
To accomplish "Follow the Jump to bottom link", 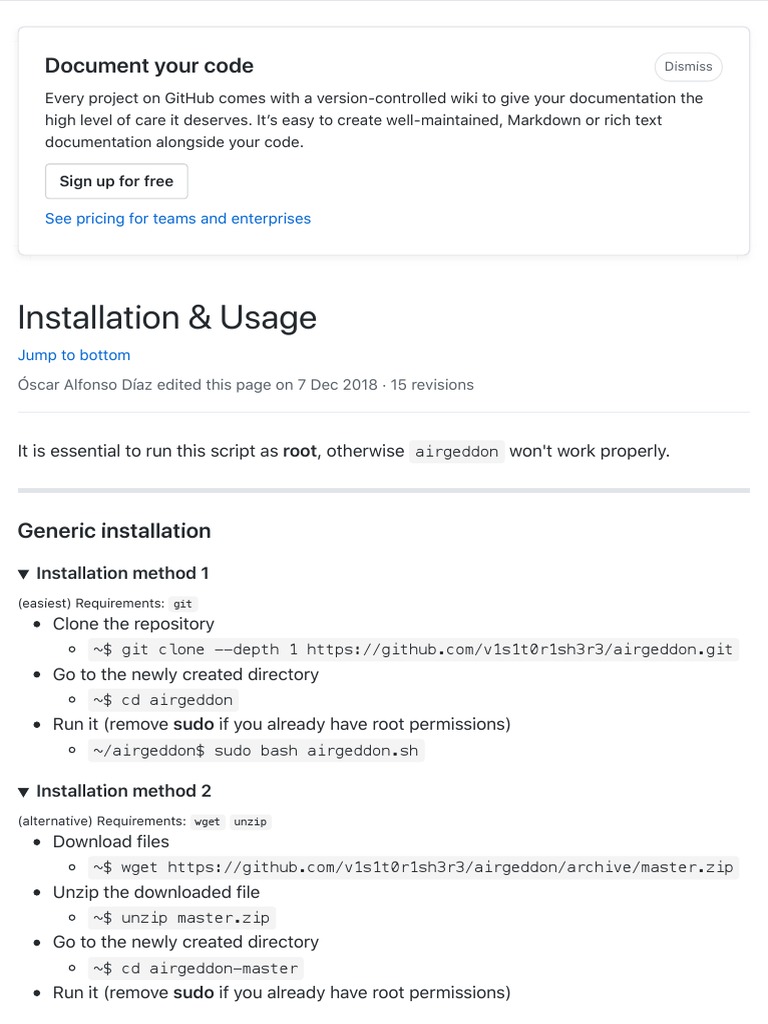I will tap(74, 355).
